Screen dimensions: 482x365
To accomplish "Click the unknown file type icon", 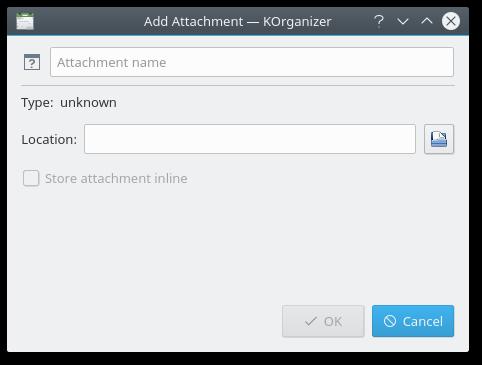I will [32, 62].
